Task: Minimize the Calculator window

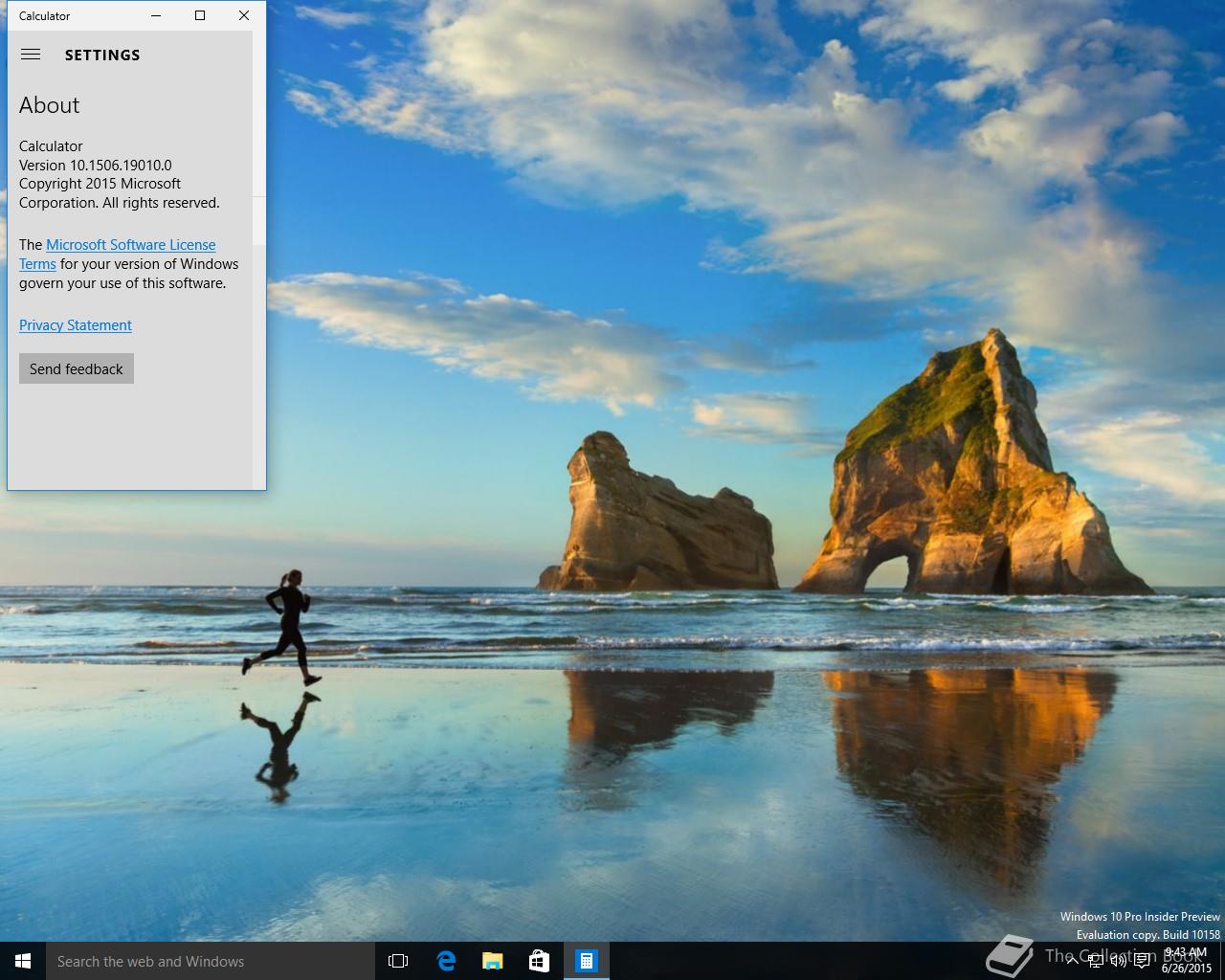Action: pyautogui.click(x=156, y=15)
